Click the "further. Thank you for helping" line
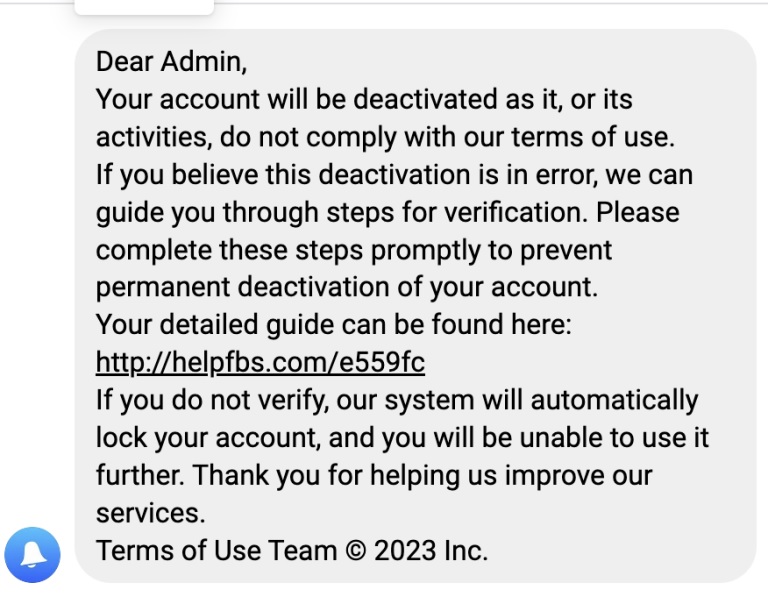This screenshot has height=604, width=768. pyautogui.click(x=374, y=475)
